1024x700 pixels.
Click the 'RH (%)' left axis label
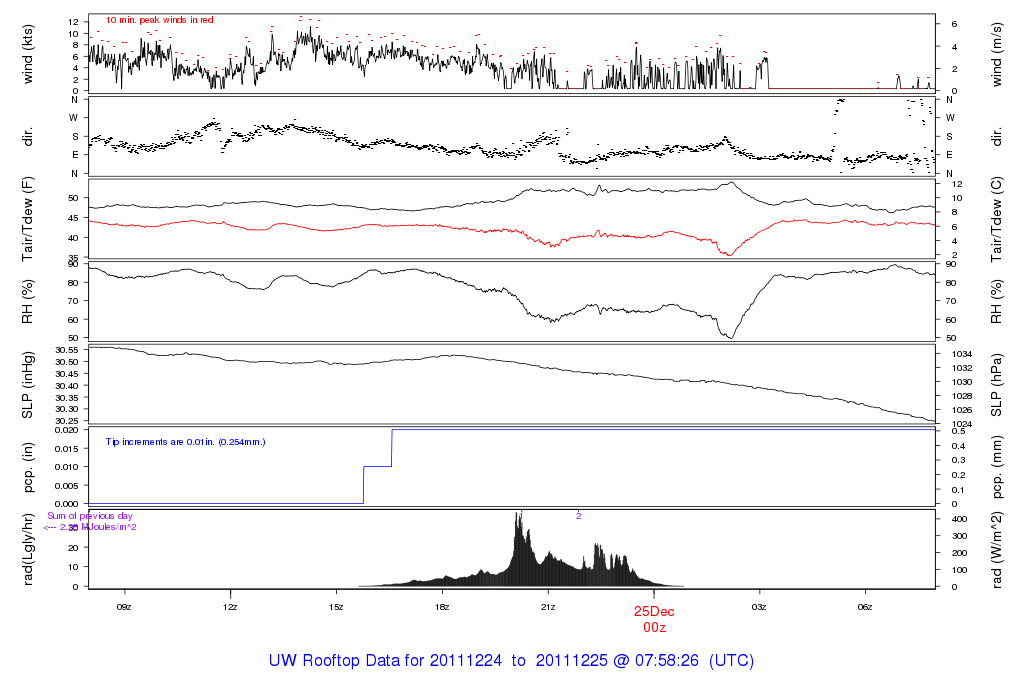click(x=29, y=301)
